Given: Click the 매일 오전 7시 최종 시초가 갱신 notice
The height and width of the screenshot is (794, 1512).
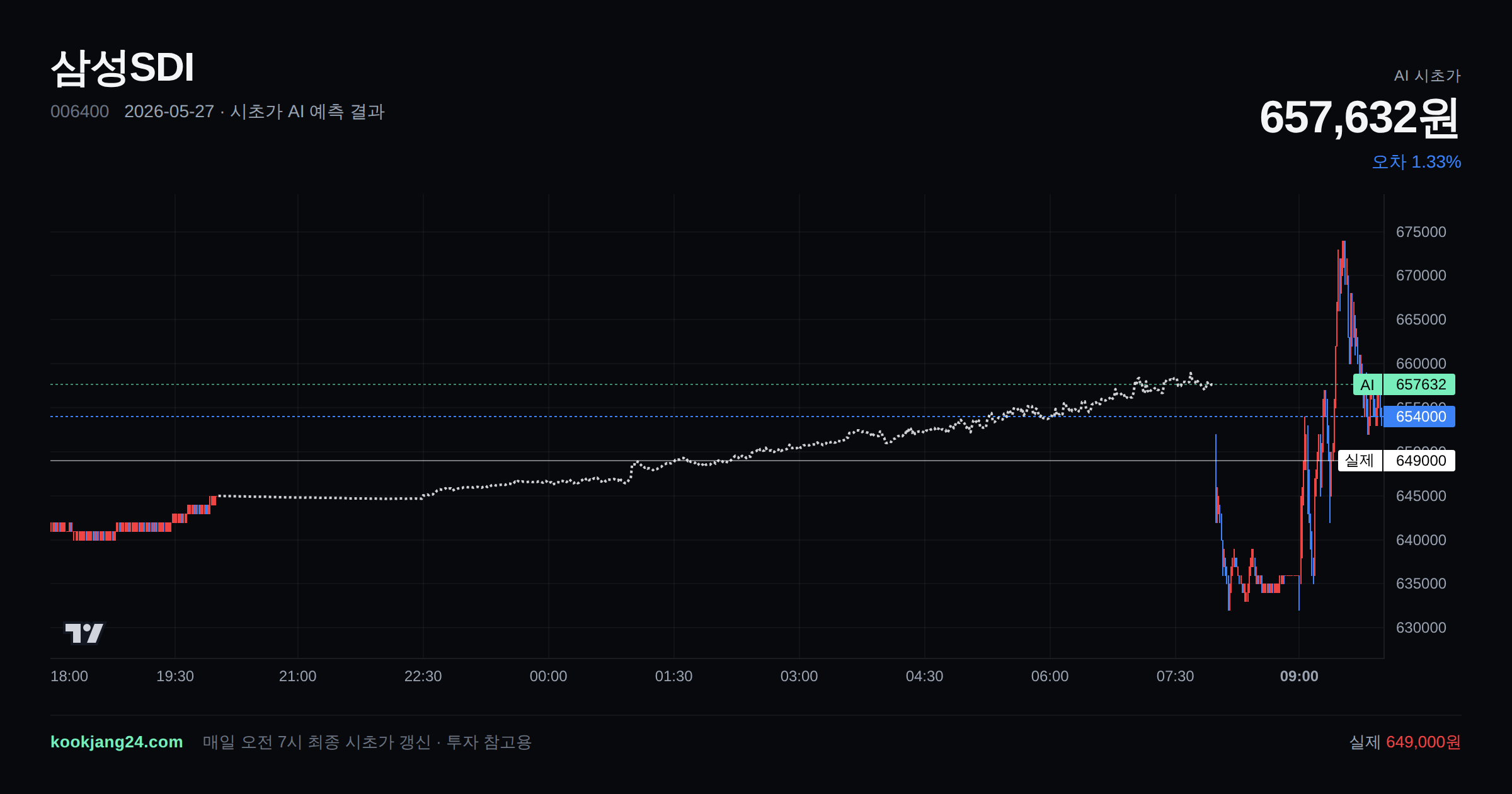Looking at the screenshot, I should (316, 742).
